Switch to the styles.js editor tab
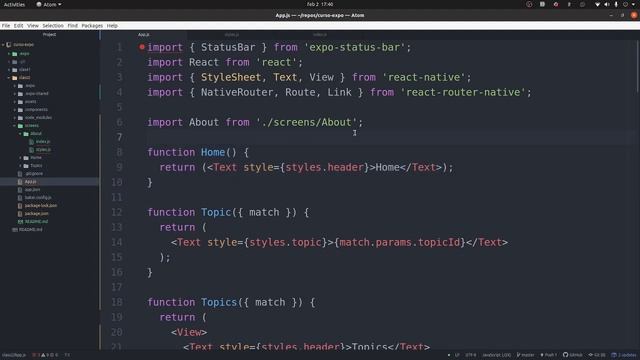Viewport: 640px width, 360px height. coord(231,35)
